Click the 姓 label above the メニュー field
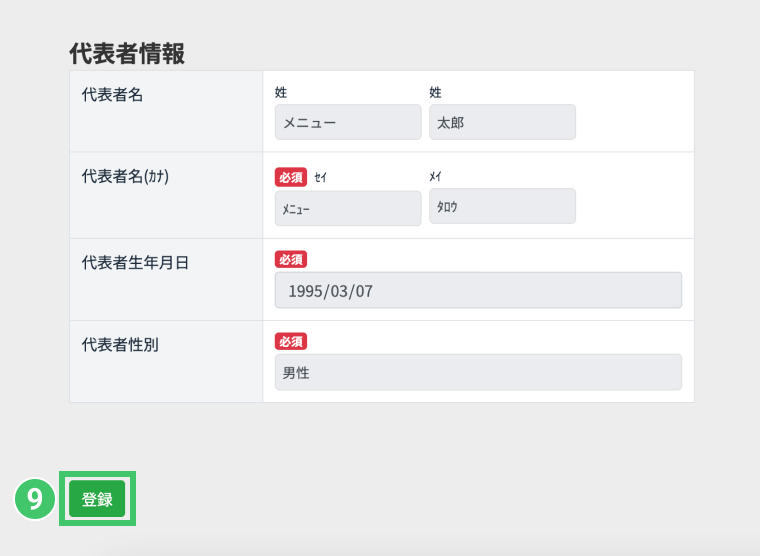The image size is (760, 556). click(x=281, y=92)
